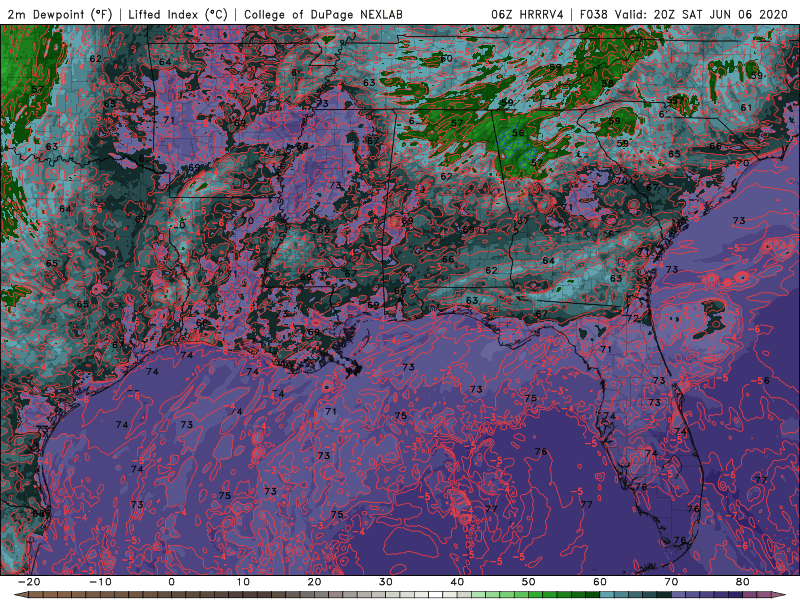Click the "-10" color scale label
The image size is (800, 600).
pyautogui.click(x=100, y=582)
